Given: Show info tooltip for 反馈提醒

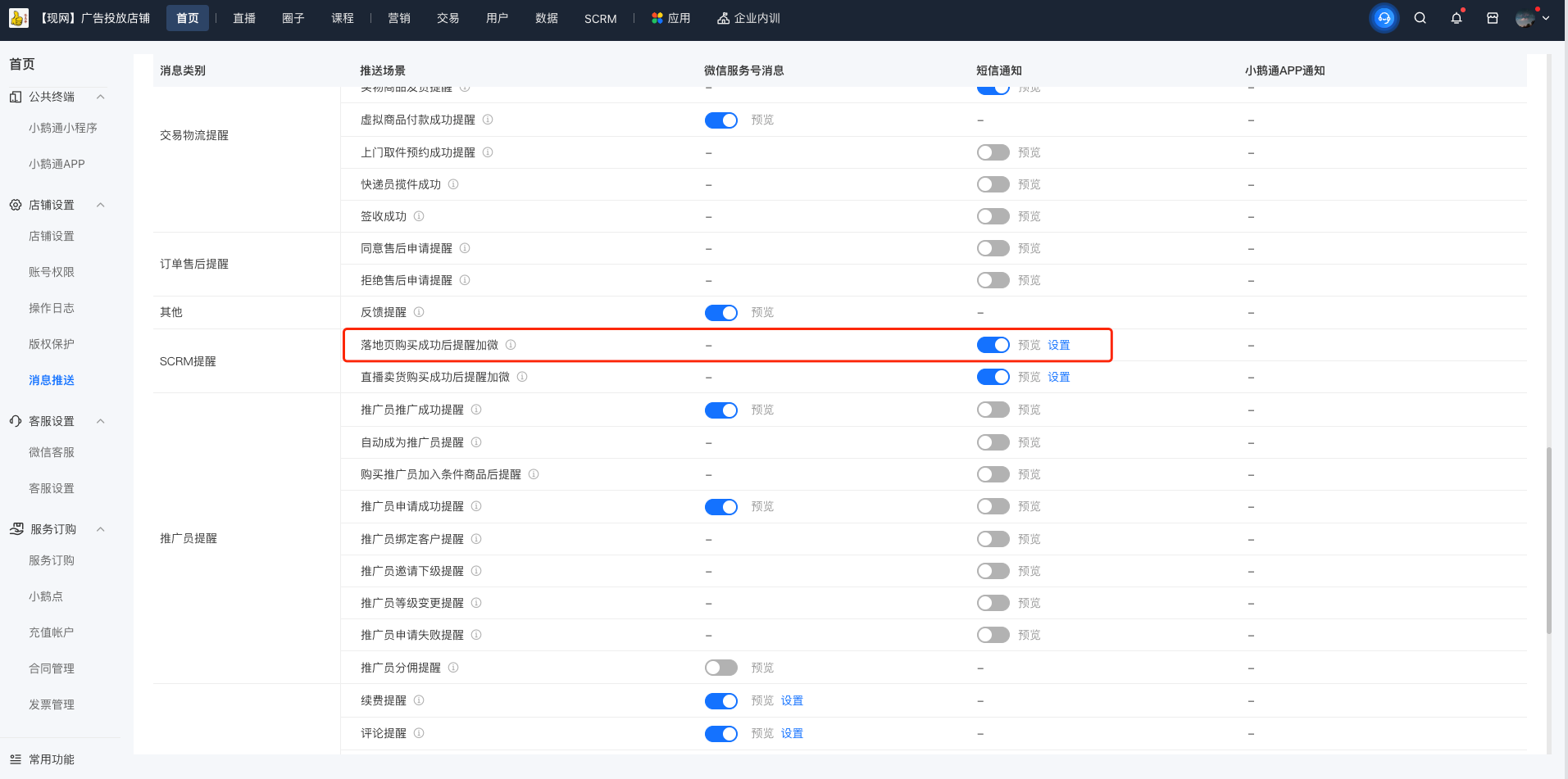Looking at the screenshot, I should [x=419, y=312].
